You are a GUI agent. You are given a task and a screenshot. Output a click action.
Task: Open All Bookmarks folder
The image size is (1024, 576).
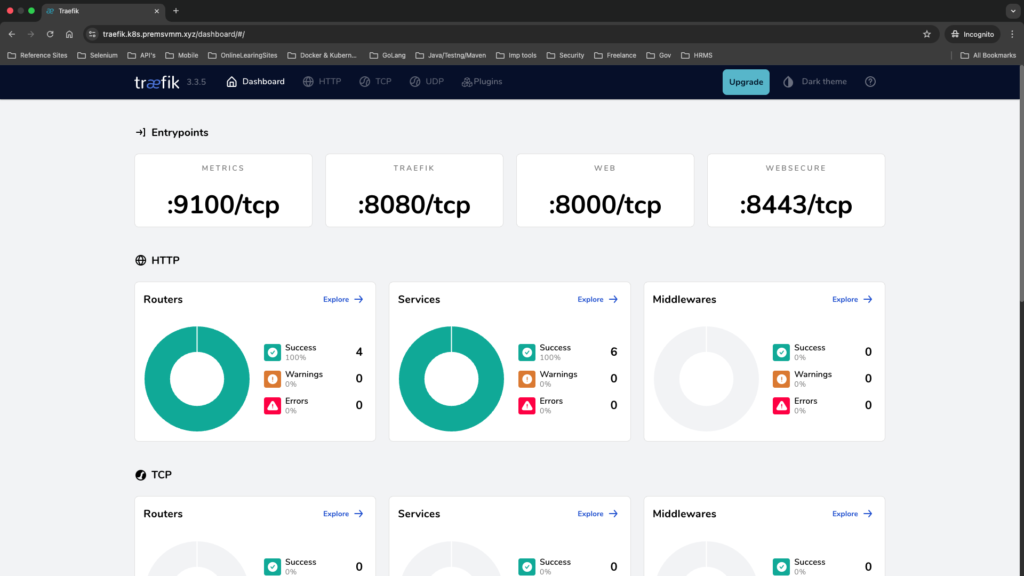click(x=988, y=56)
